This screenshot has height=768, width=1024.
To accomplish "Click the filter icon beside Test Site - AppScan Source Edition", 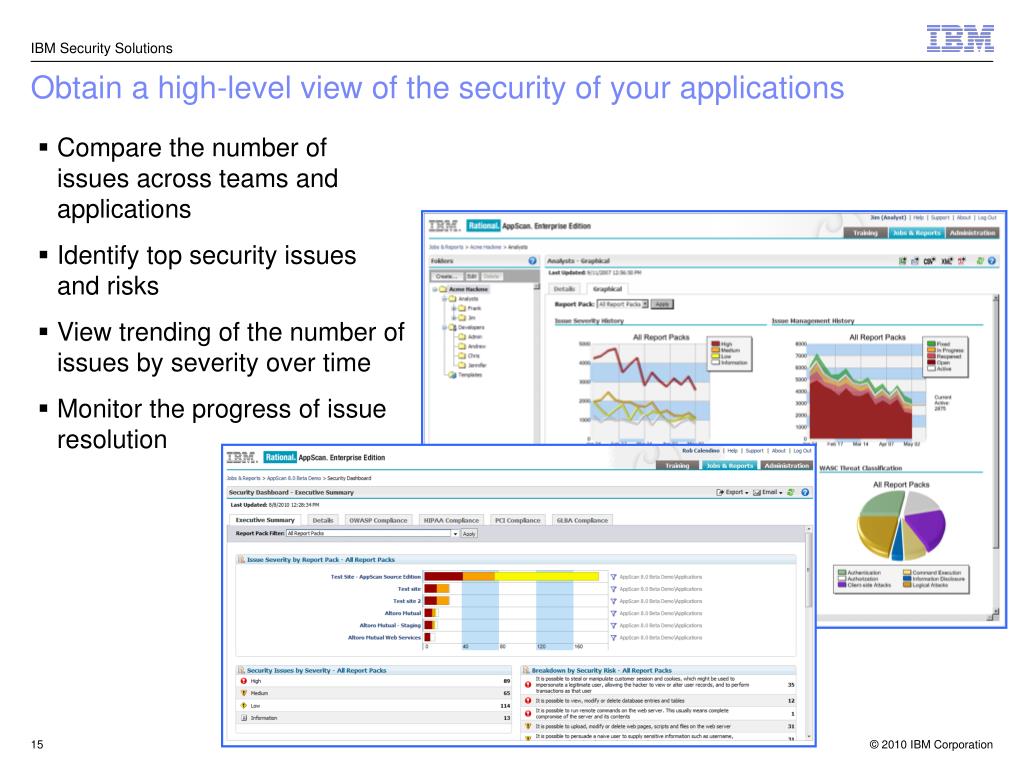I will (613, 577).
